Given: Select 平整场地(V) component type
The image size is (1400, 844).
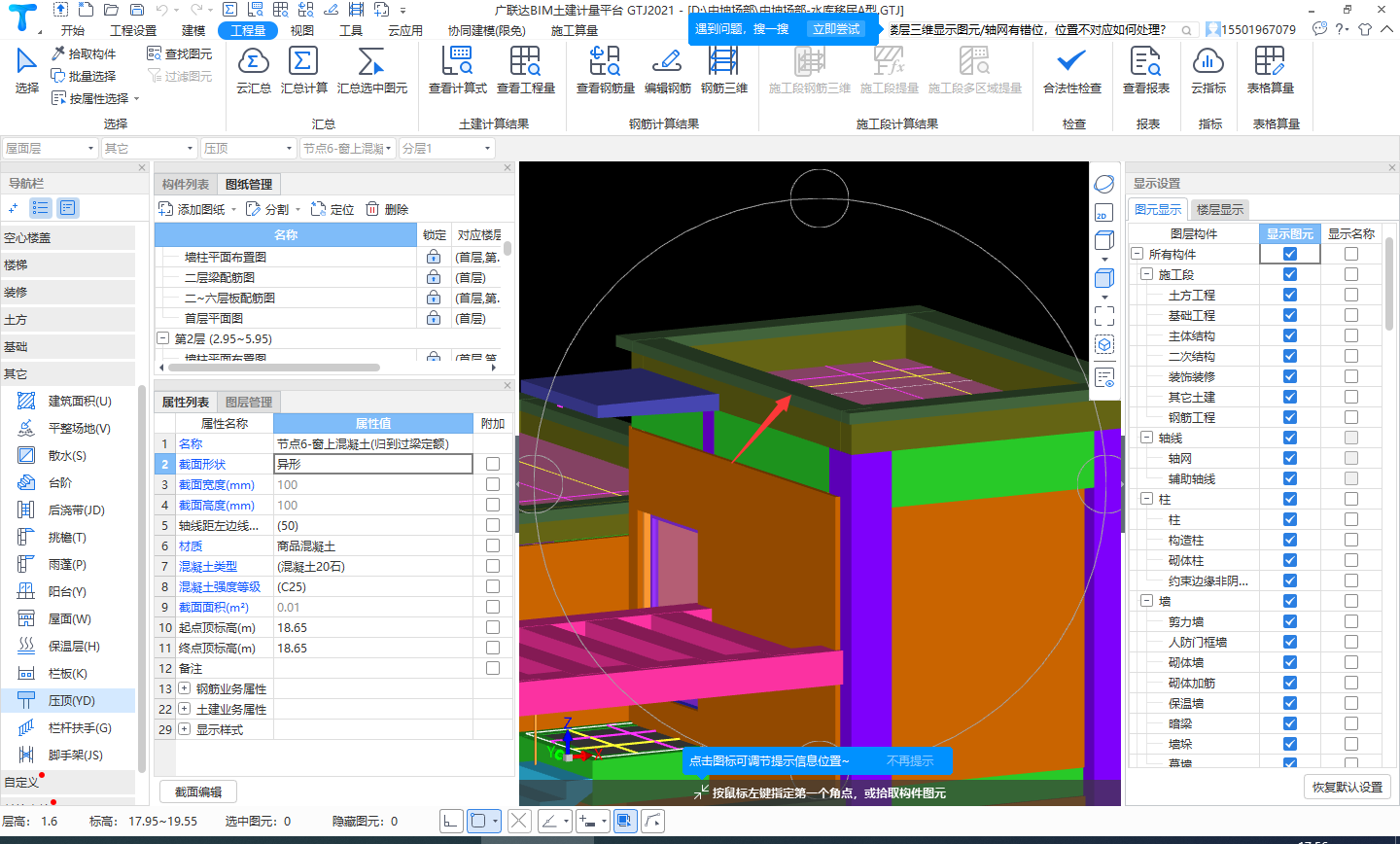Looking at the screenshot, I should tap(68, 428).
